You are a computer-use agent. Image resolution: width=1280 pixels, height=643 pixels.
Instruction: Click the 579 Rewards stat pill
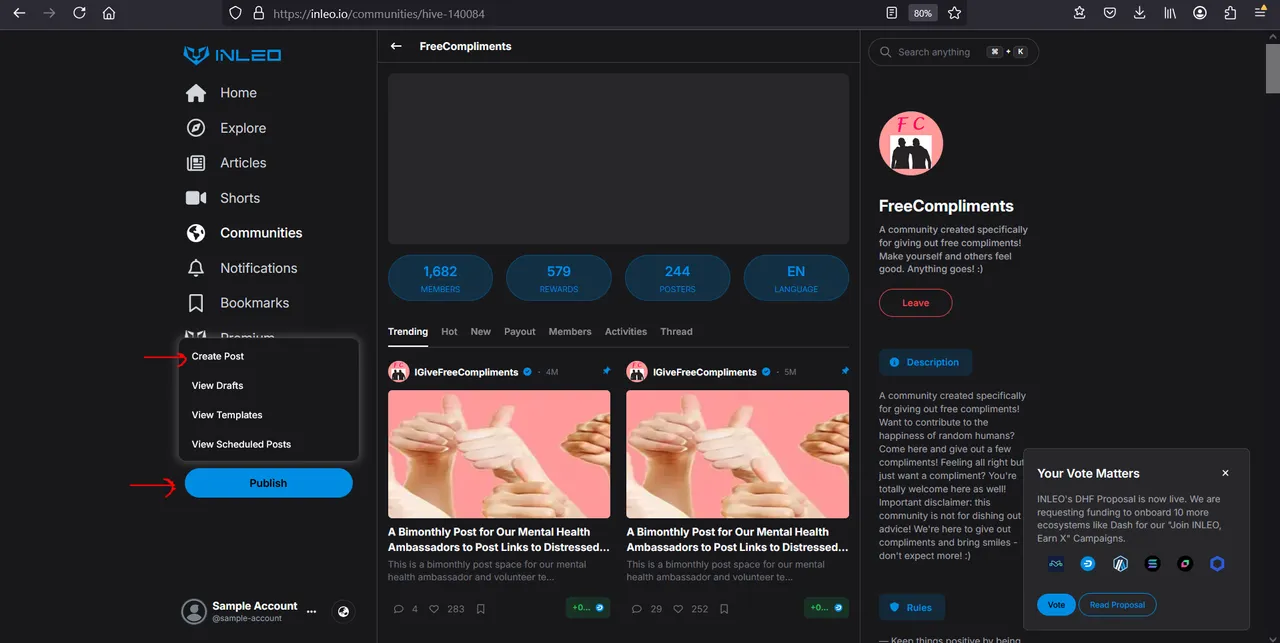click(x=558, y=278)
